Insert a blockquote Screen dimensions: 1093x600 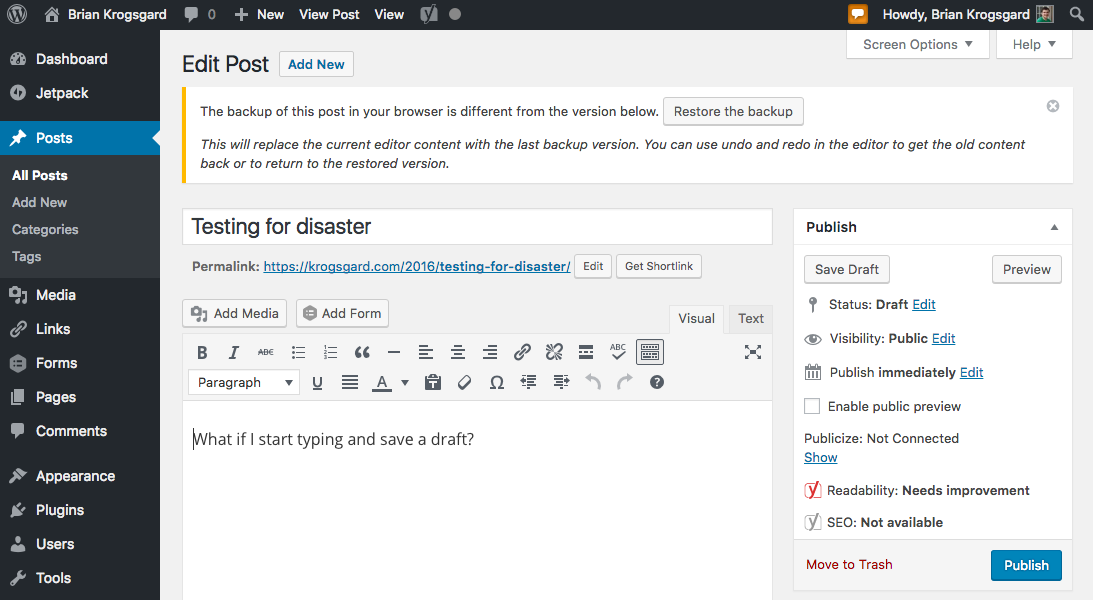click(362, 353)
